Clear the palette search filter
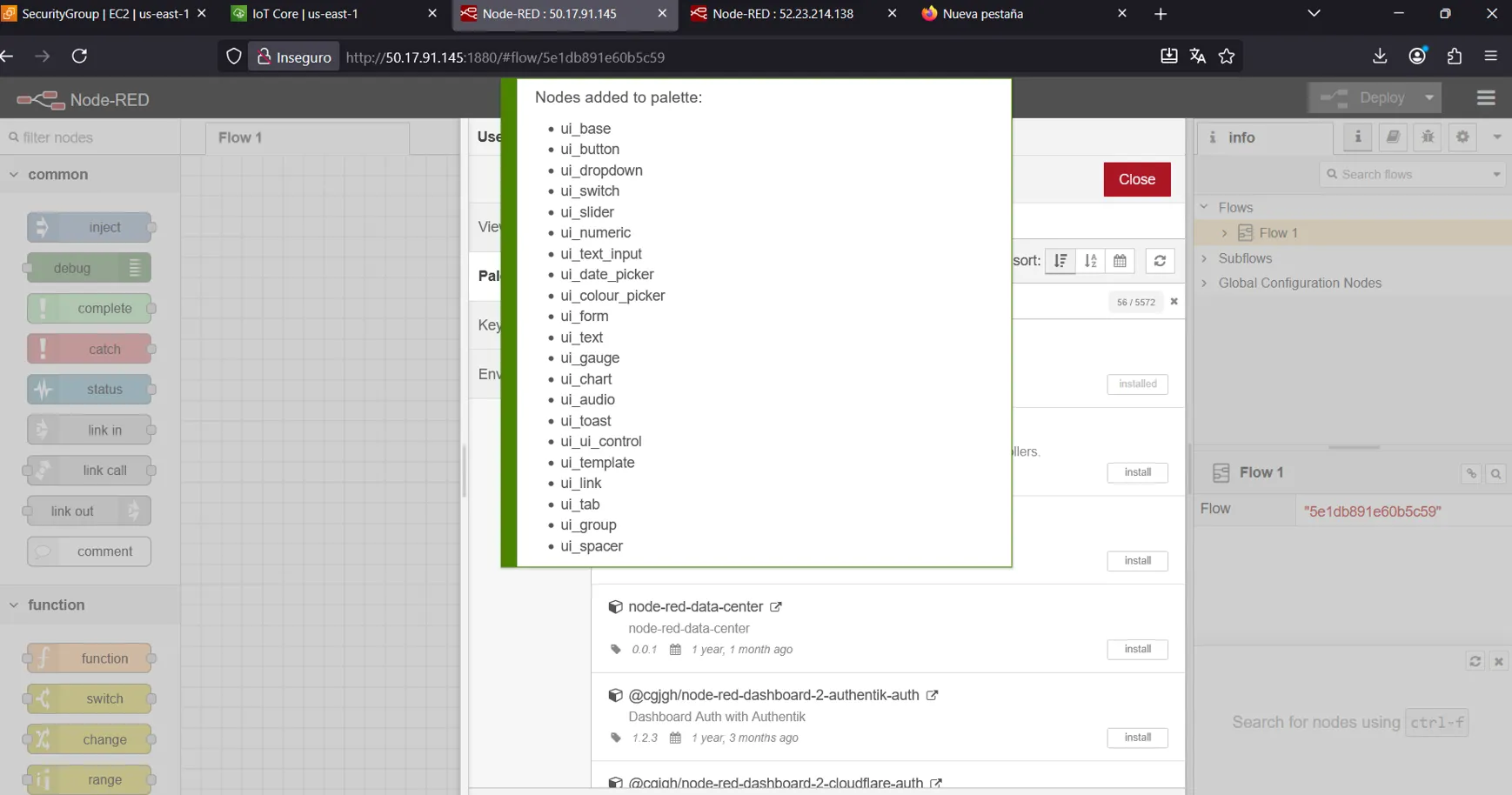The width and height of the screenshot is (1512, 795). pyautogui.click(x=1174, y=302)
